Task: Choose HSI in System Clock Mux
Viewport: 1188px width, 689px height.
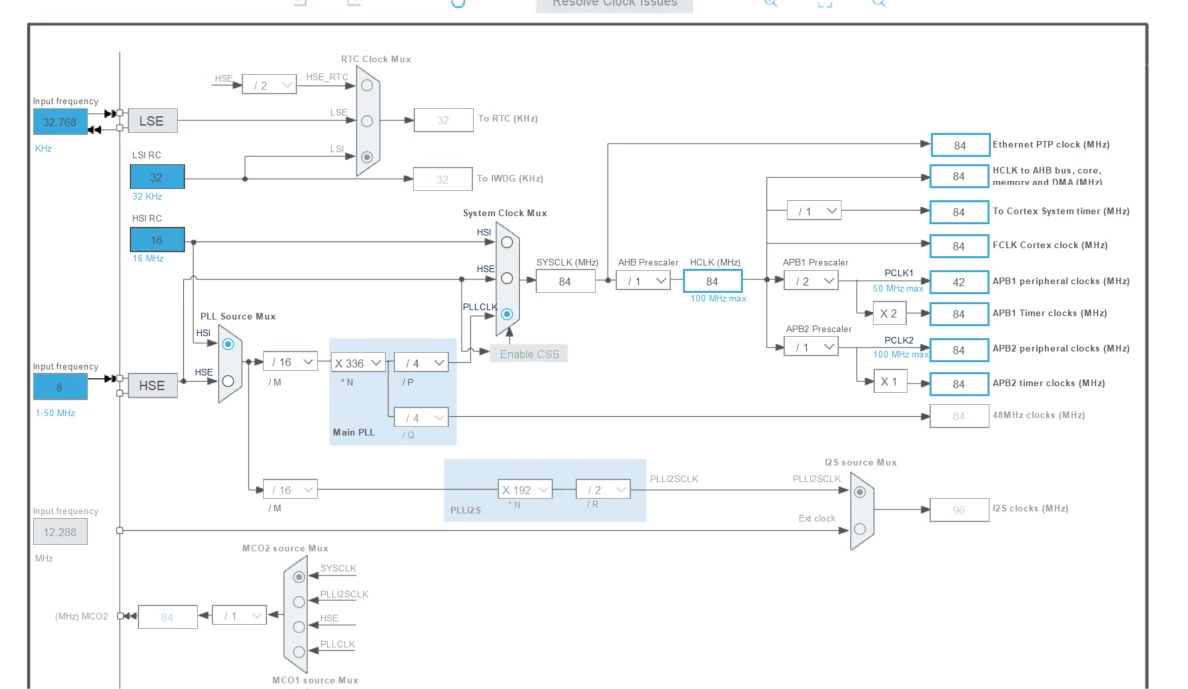Action: pyautogui.click(x=507, y=243)
